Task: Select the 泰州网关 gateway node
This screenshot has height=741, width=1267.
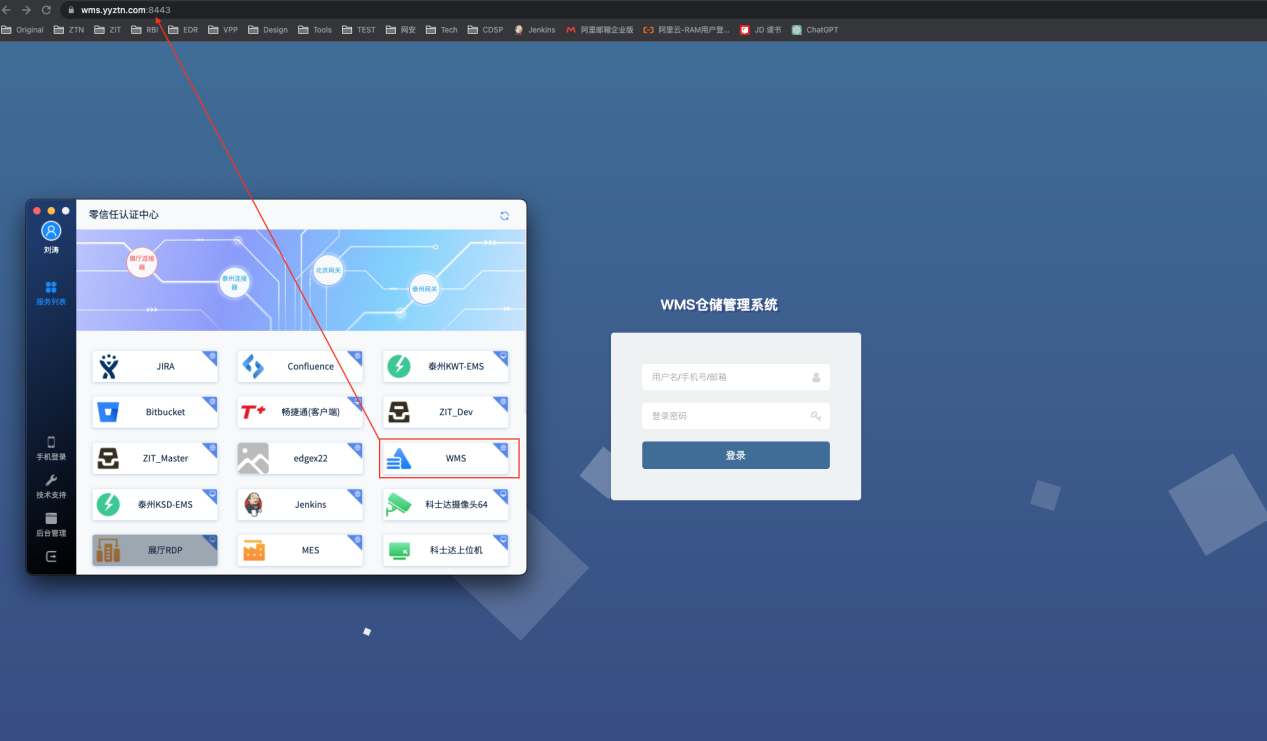Action: click(x=424, y=289)
